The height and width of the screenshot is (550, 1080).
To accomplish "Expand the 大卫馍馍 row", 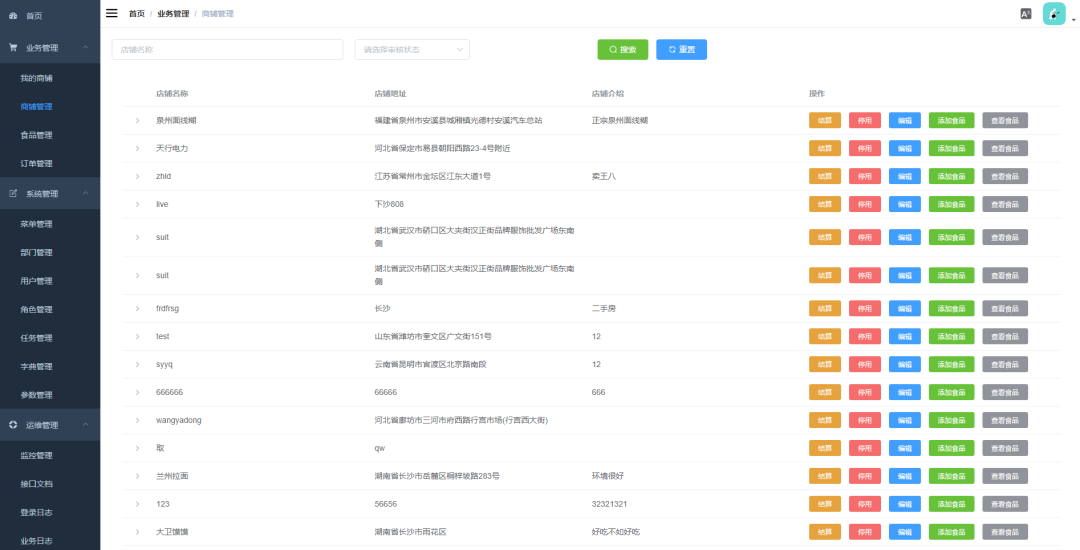I will coord(137,532).
